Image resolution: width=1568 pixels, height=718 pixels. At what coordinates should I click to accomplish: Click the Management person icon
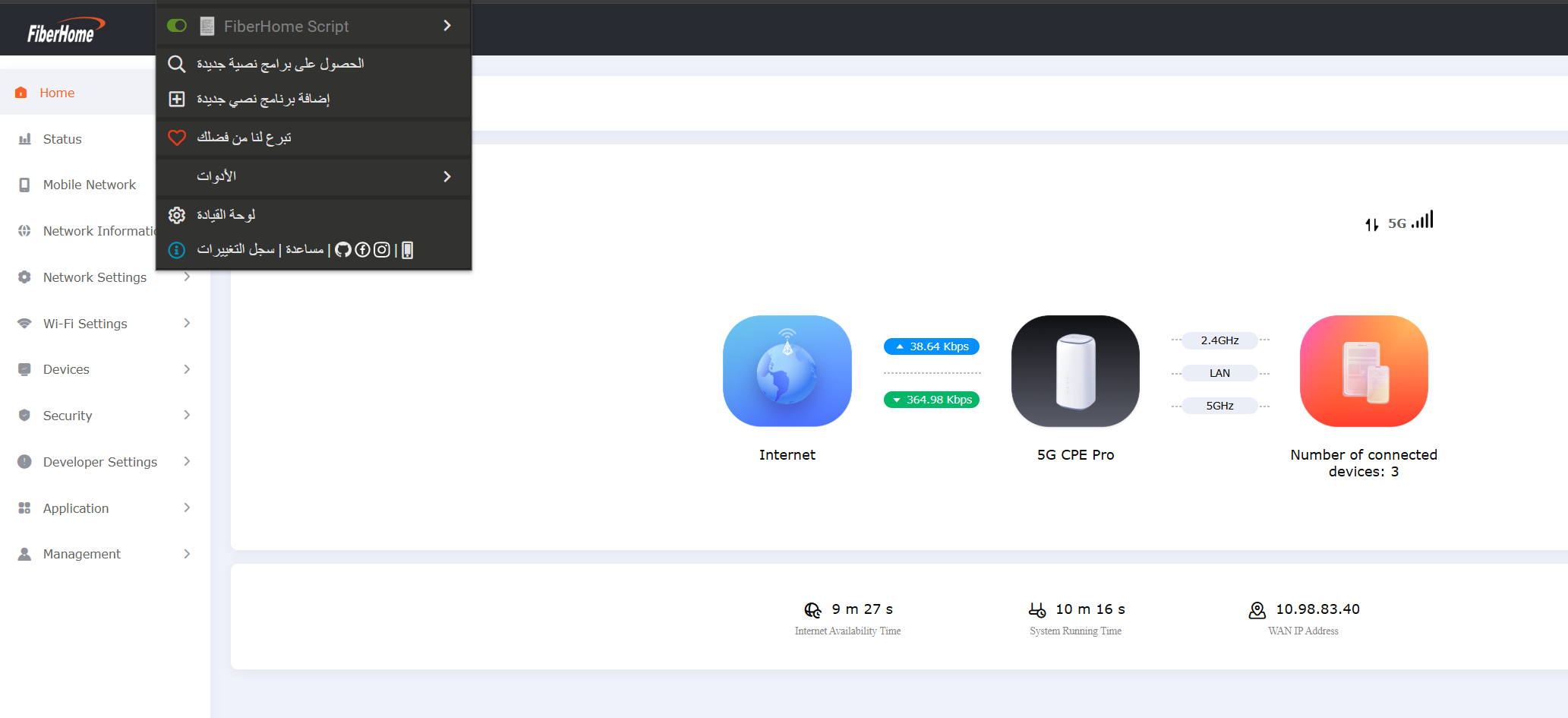click(x=24, y=554)
